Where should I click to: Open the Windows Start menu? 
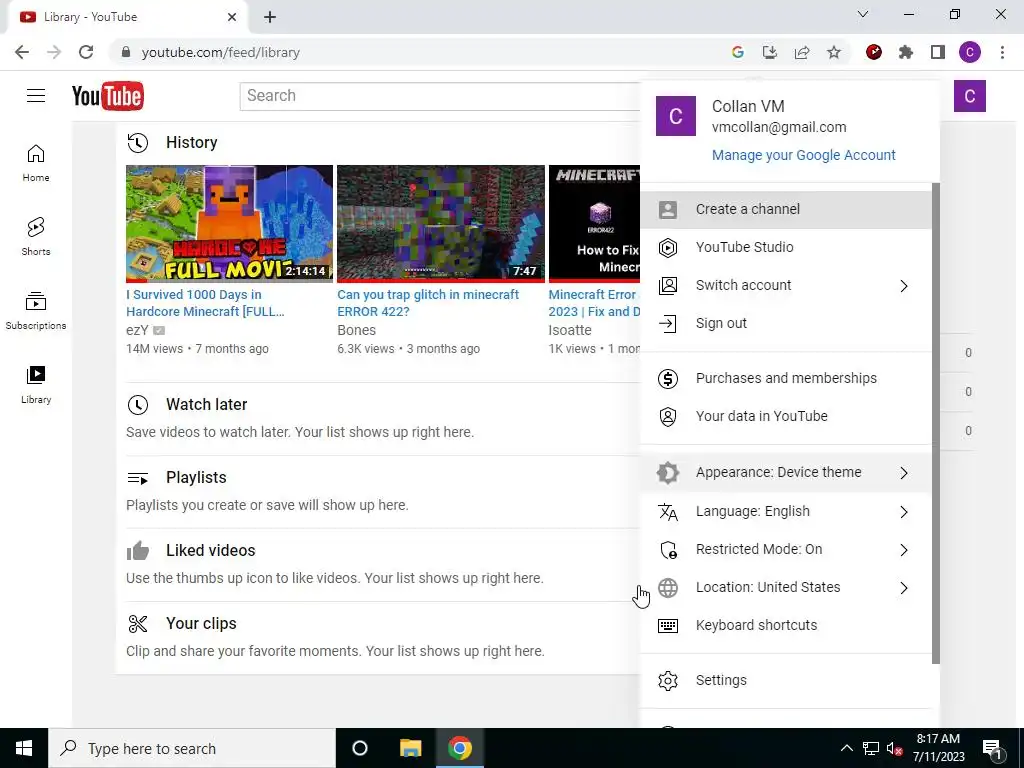(x=24, y=748)
